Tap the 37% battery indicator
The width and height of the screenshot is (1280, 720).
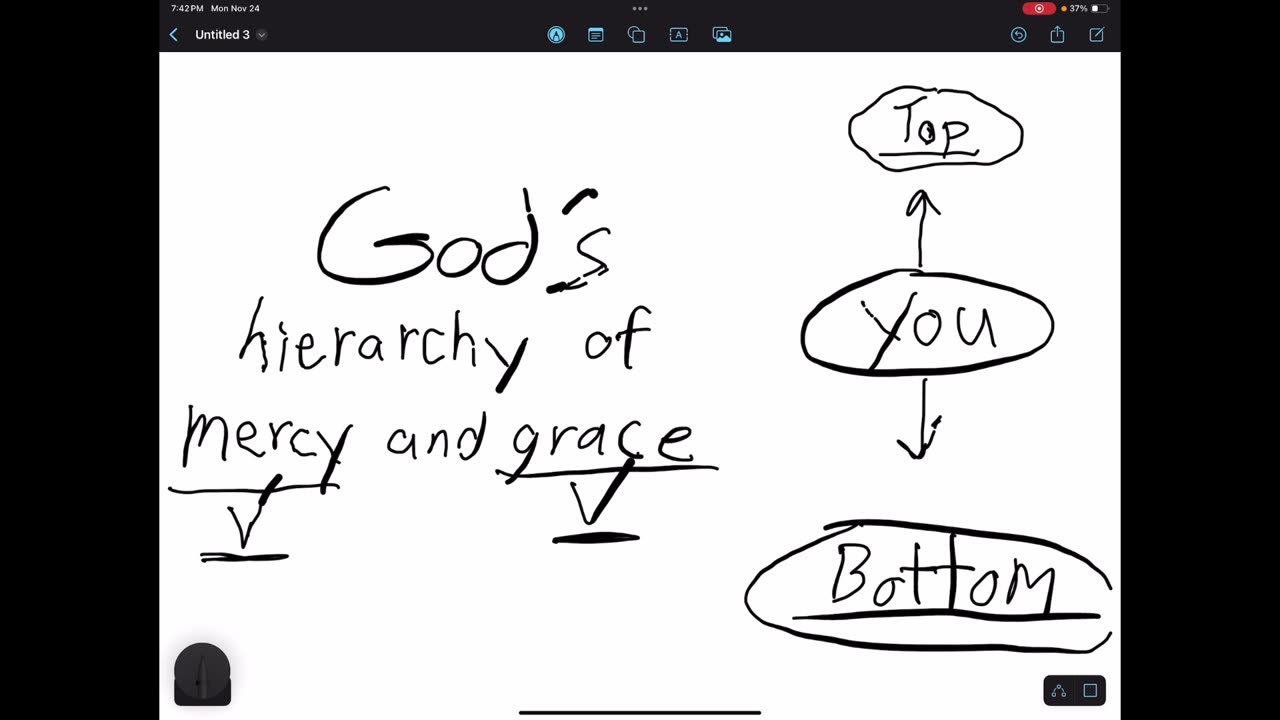[x=1088, y=8]
